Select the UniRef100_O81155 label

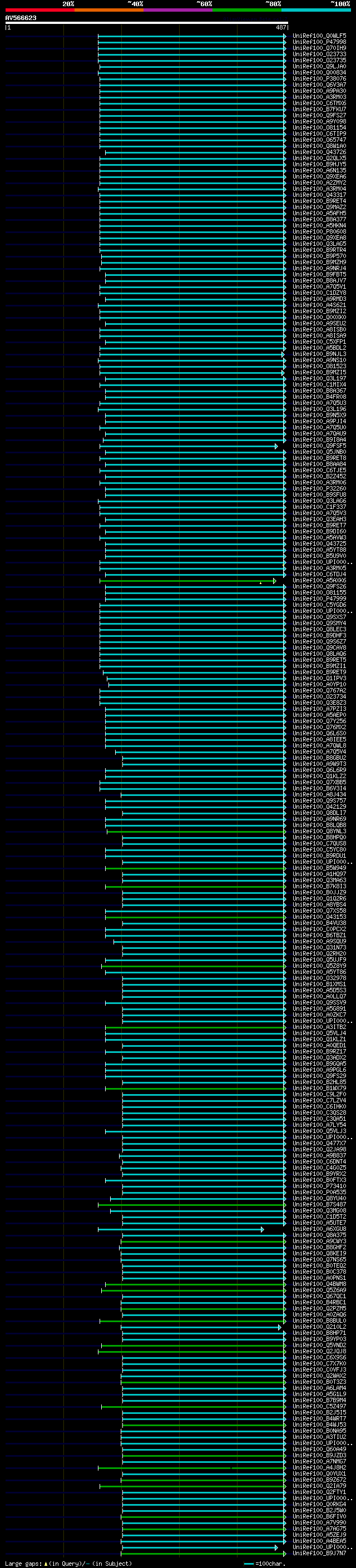coord(319,593)
